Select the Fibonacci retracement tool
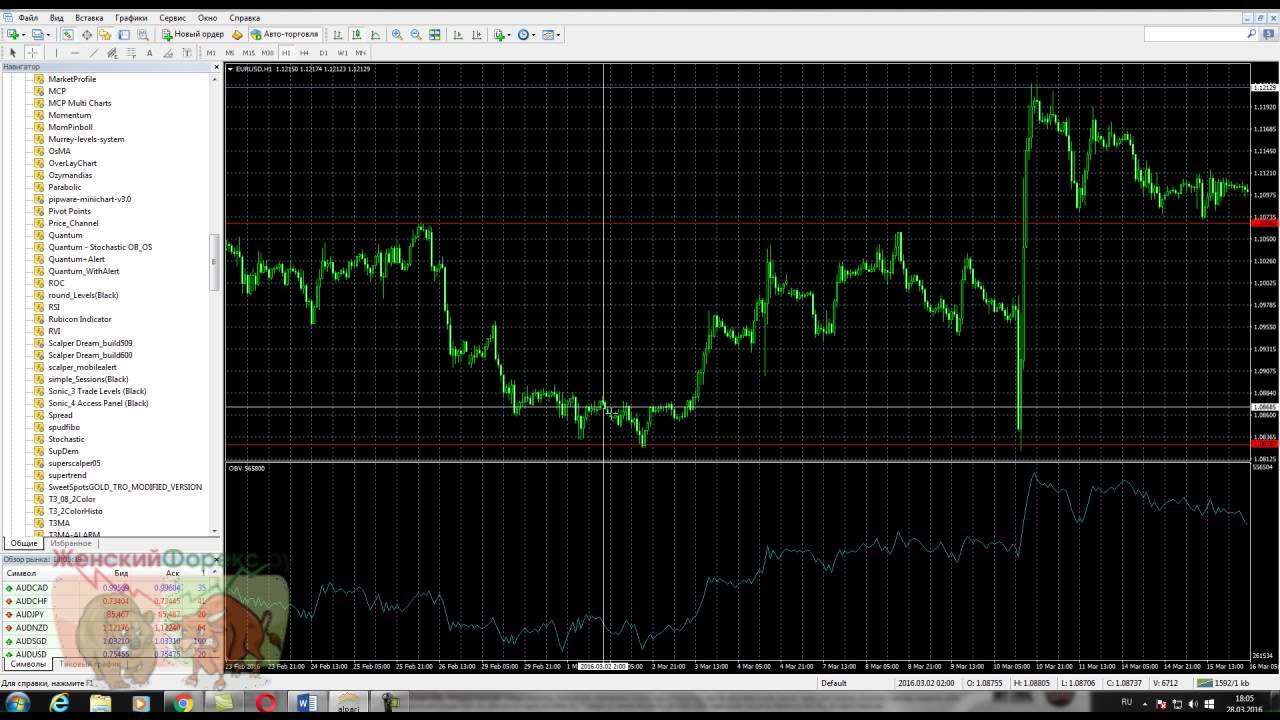Screen dimensions: 1280x720 pos(131,52)
